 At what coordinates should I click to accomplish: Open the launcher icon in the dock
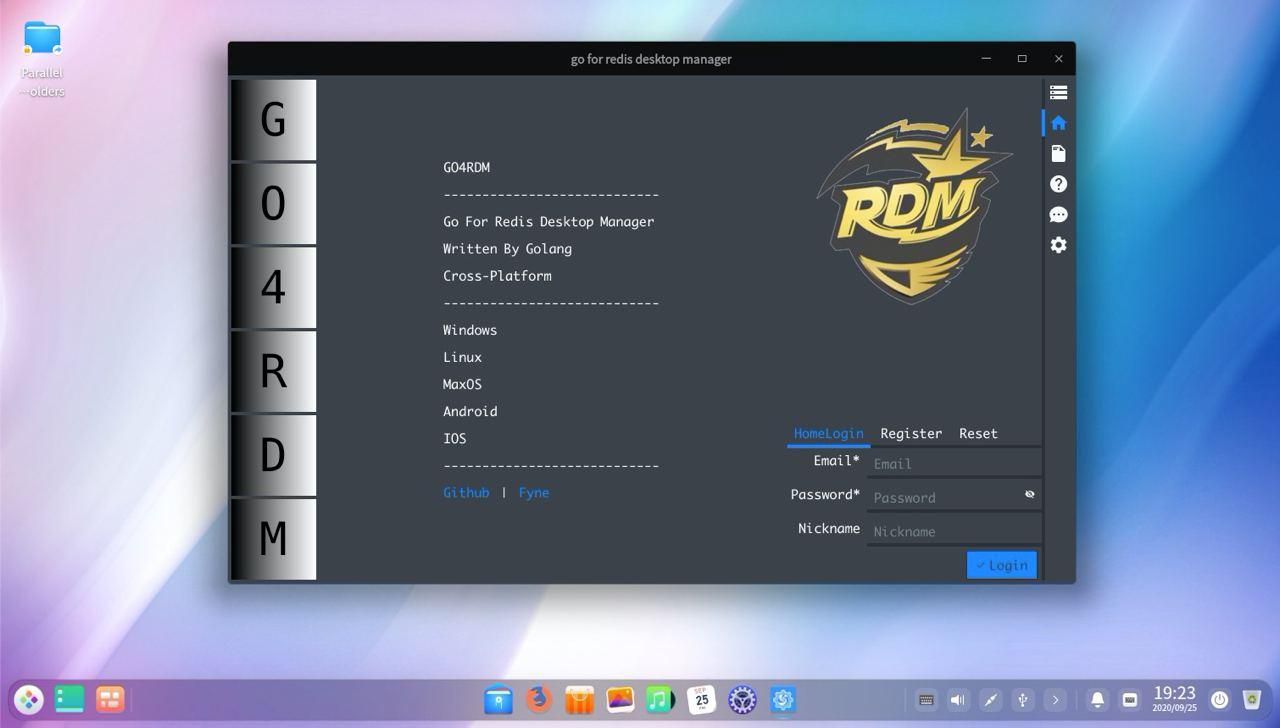28,699
